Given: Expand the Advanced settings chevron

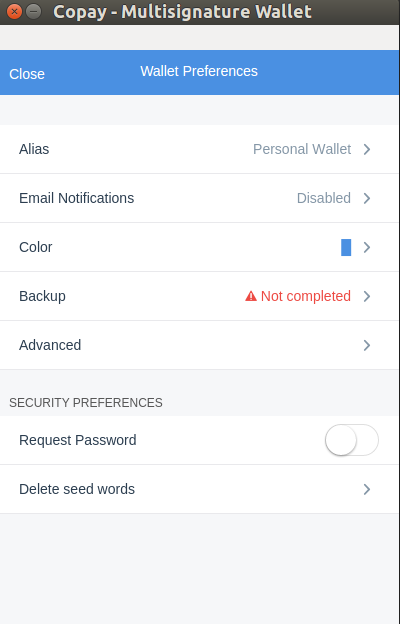Looking at the screenshot, I should 367,345.
